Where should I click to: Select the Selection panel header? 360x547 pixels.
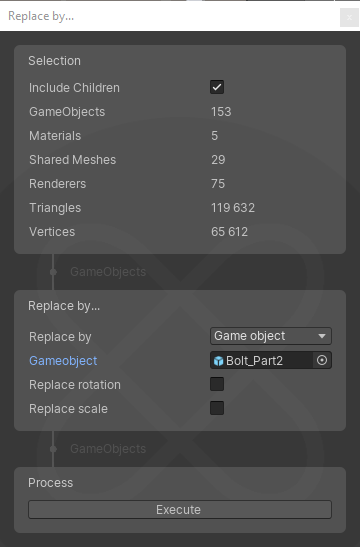(x=54, y=61)
